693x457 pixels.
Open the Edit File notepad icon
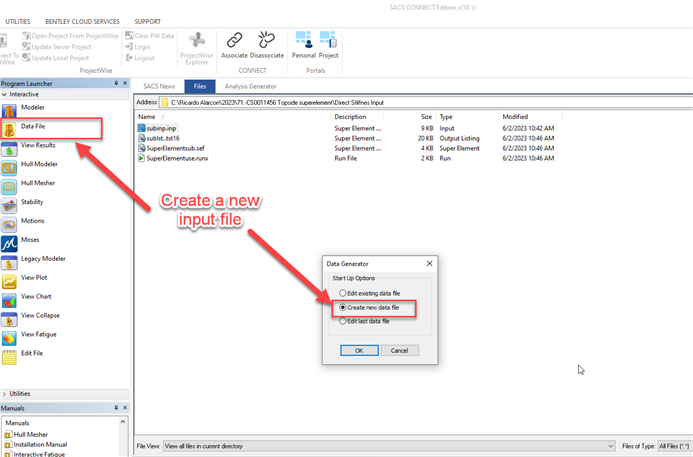[x=9, y=357]
